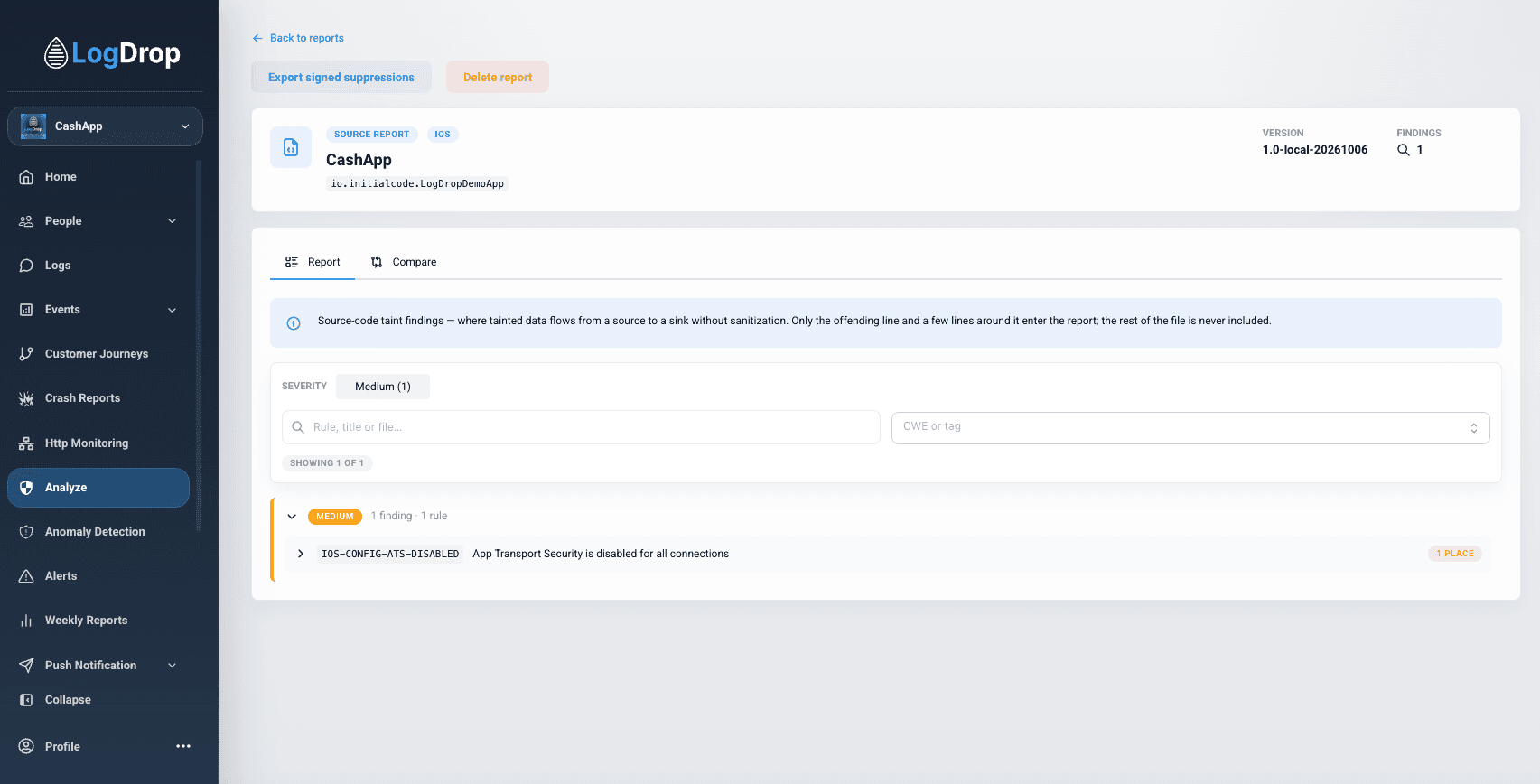Open the Profile three-dots menu
The image size is (1540, 784).
pos(183,746)
